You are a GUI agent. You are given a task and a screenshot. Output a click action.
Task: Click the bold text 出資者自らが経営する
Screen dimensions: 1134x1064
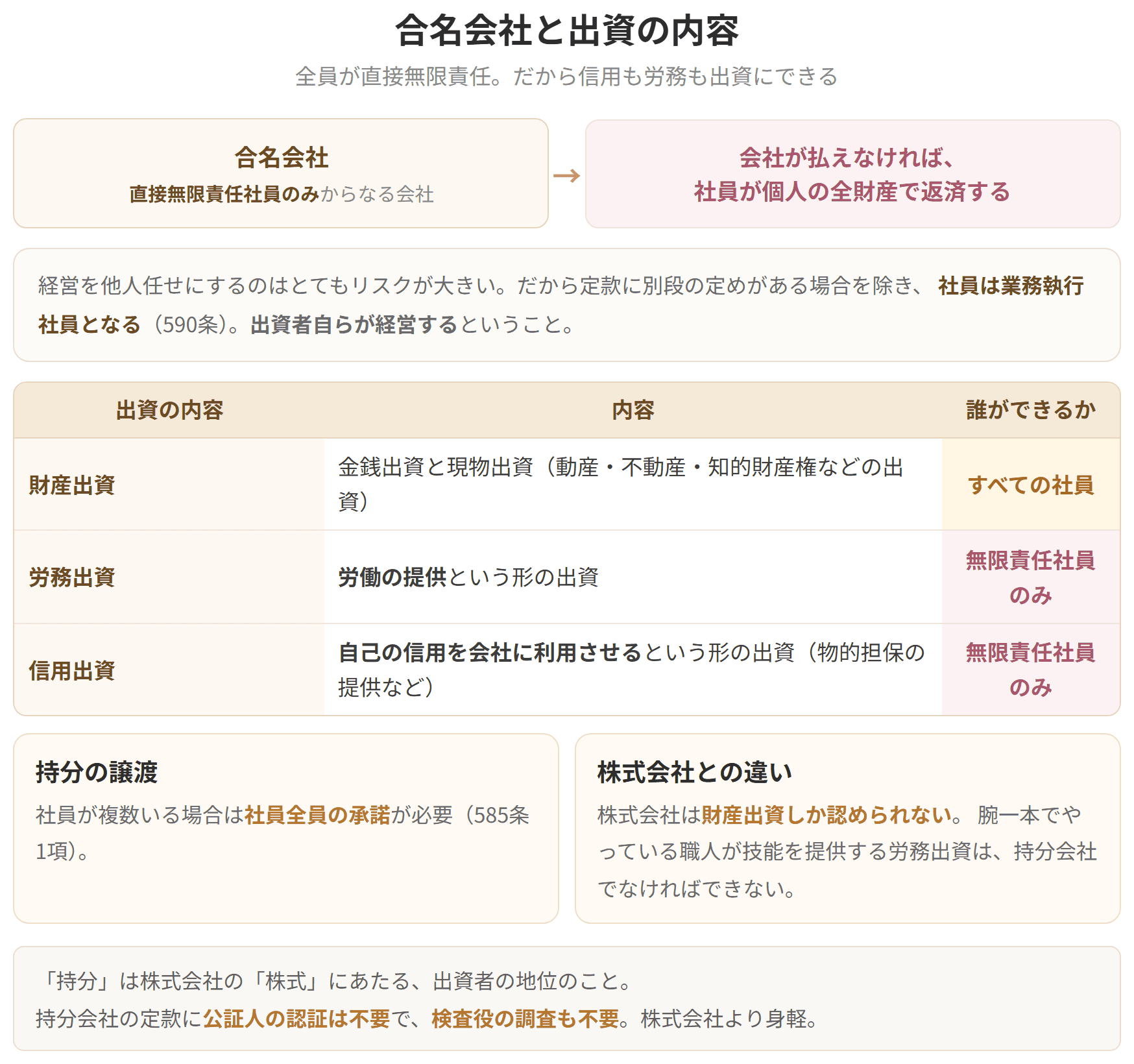tap(354, 324)
